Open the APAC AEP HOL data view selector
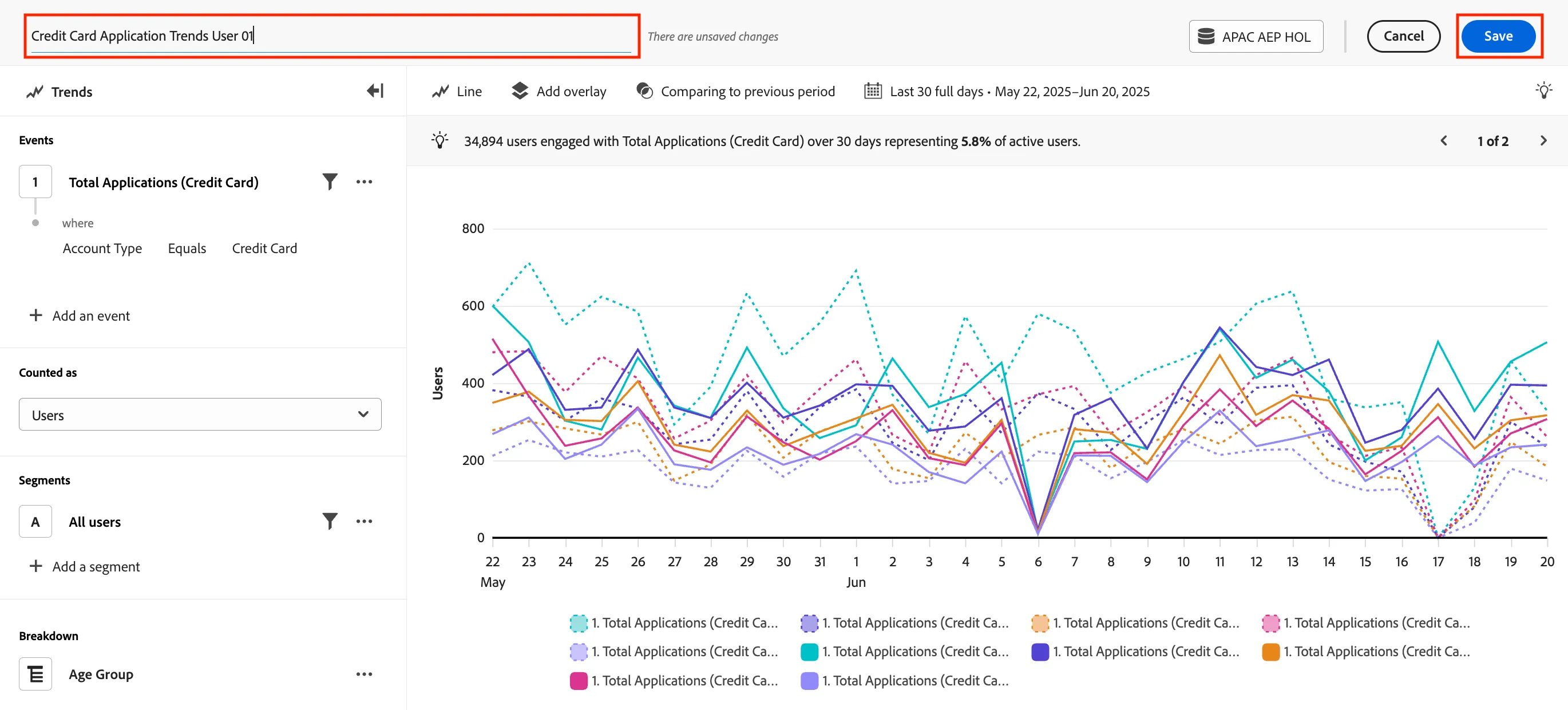 [1256, 37]
